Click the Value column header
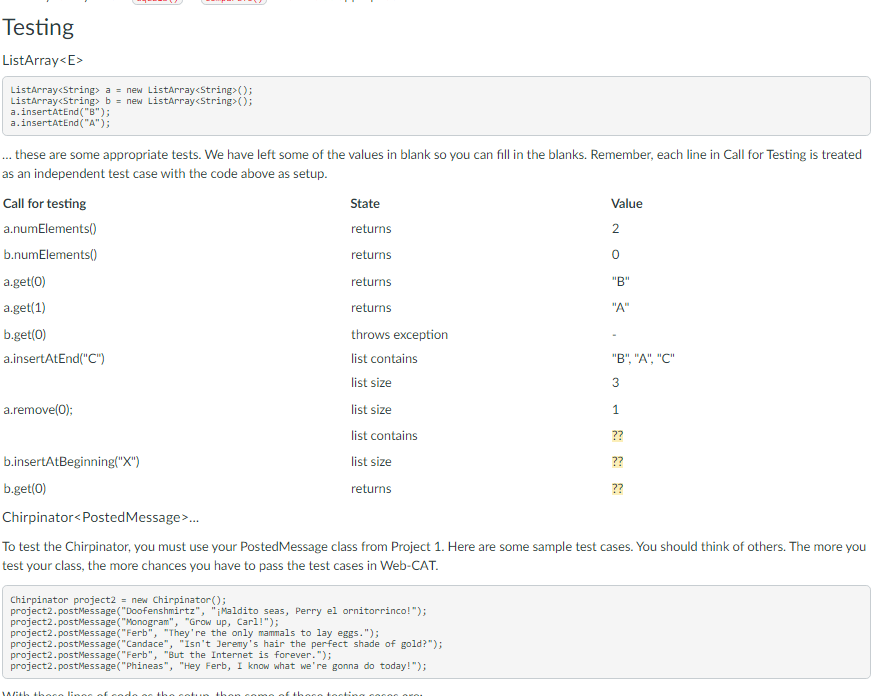Screen dimensions: 880x696 627,203
